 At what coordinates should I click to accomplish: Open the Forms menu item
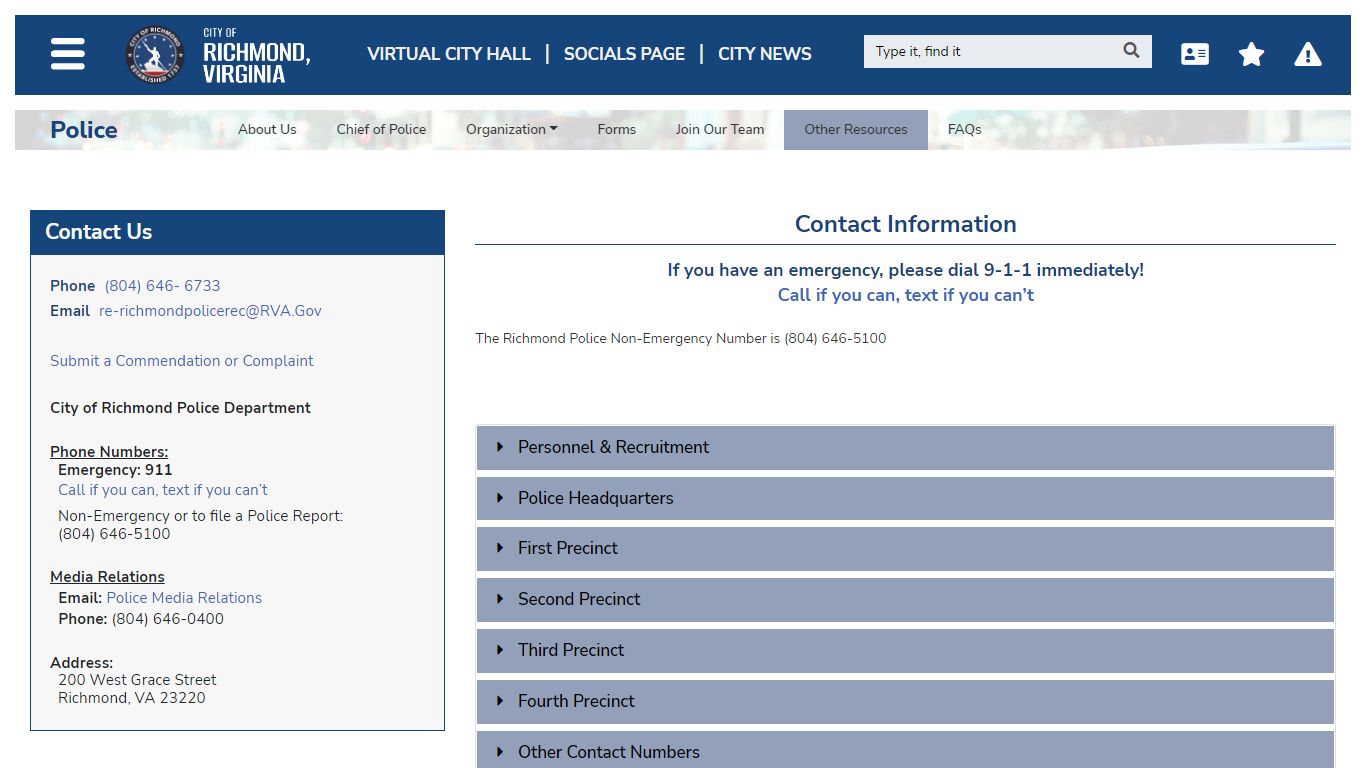[x=617, y=129]
